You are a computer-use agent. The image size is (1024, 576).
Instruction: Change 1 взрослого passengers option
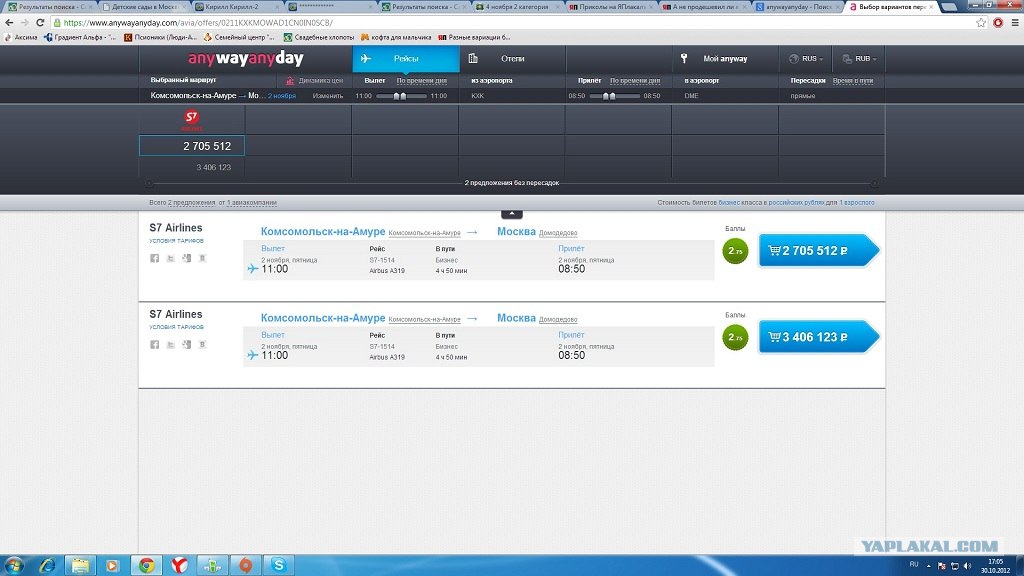[x=857, y=202]
